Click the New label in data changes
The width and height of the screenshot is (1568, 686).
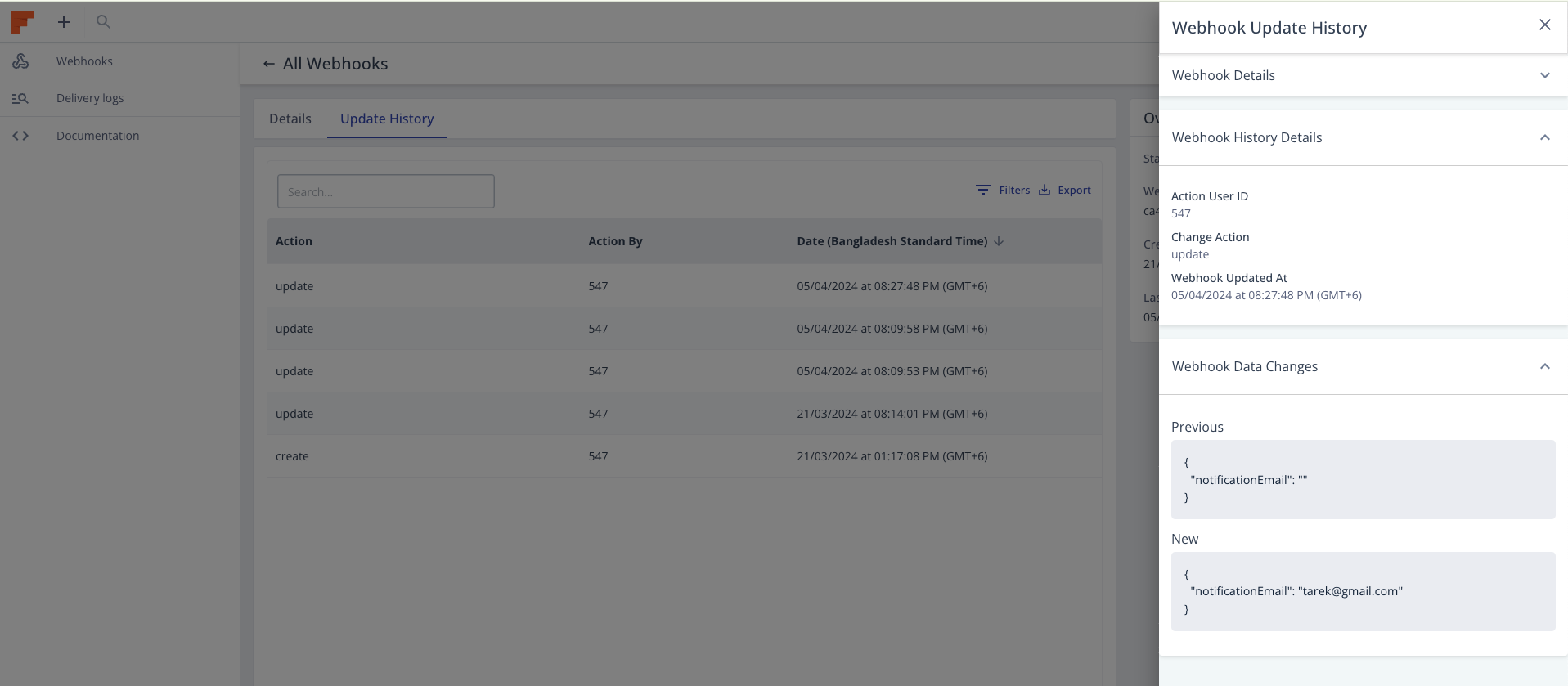1184,539
